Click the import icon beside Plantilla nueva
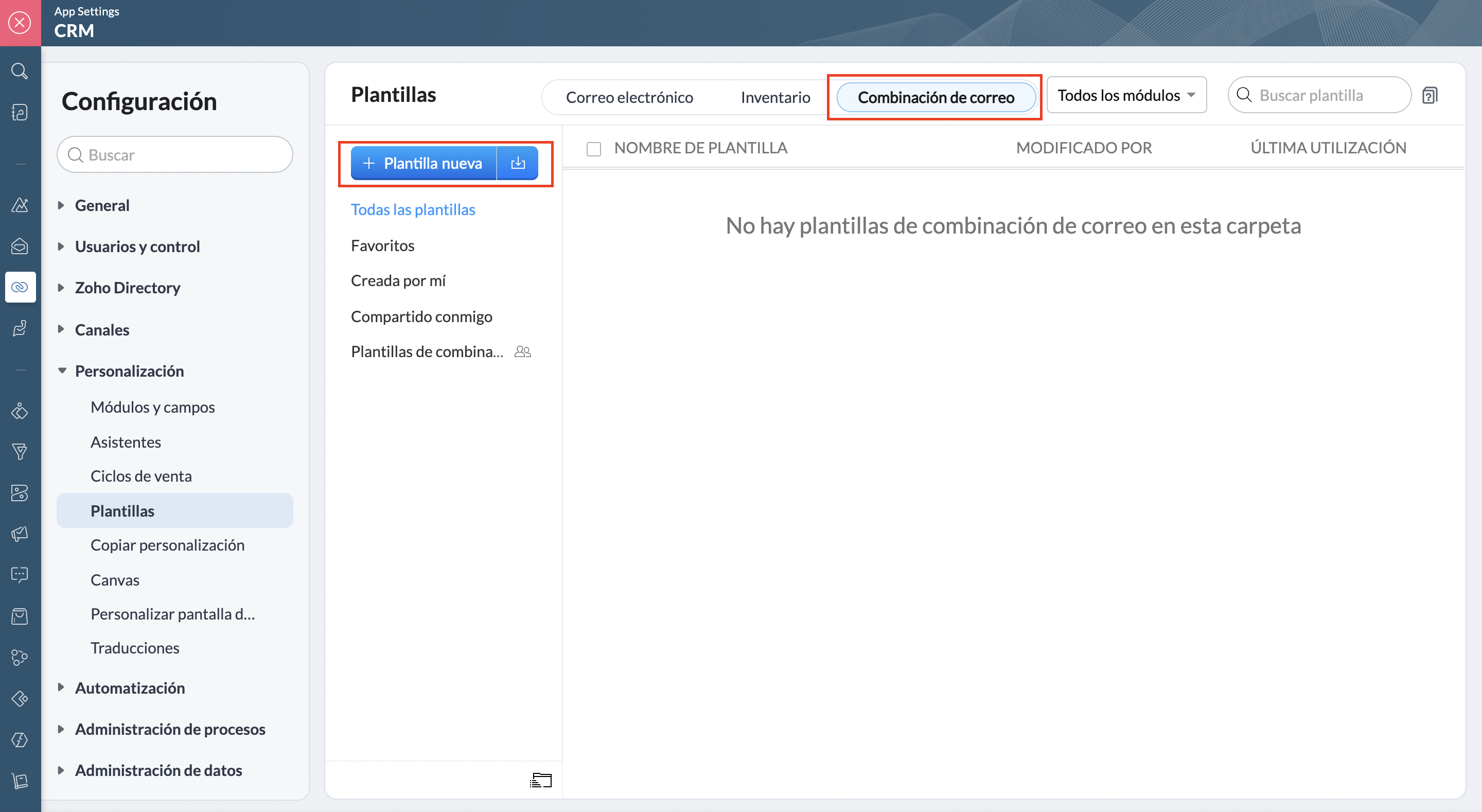 pyautogui.click(x=518, y=163)
